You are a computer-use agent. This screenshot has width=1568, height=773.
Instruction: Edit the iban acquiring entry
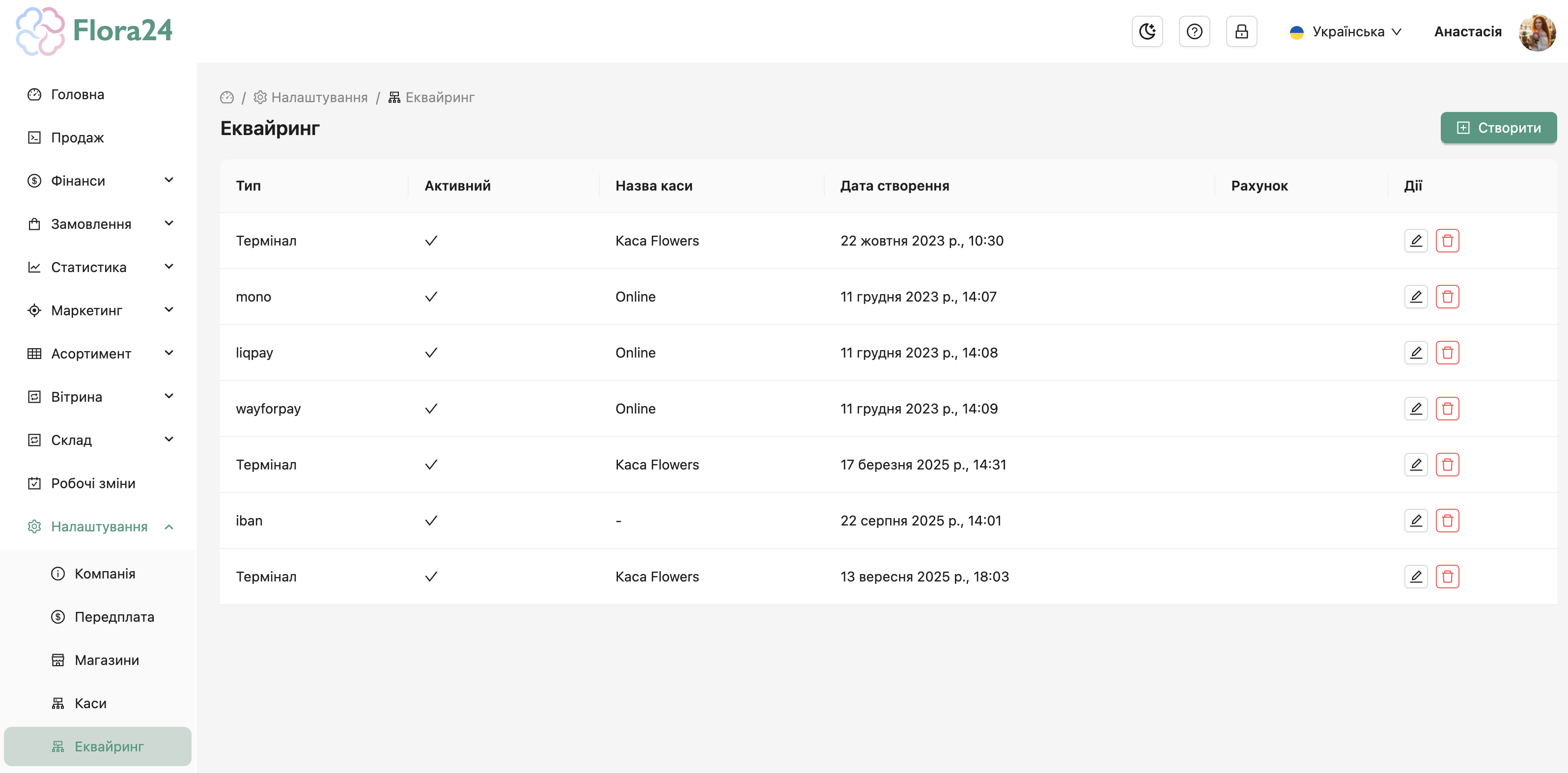pyautogui.click(x=1415, y=521)
